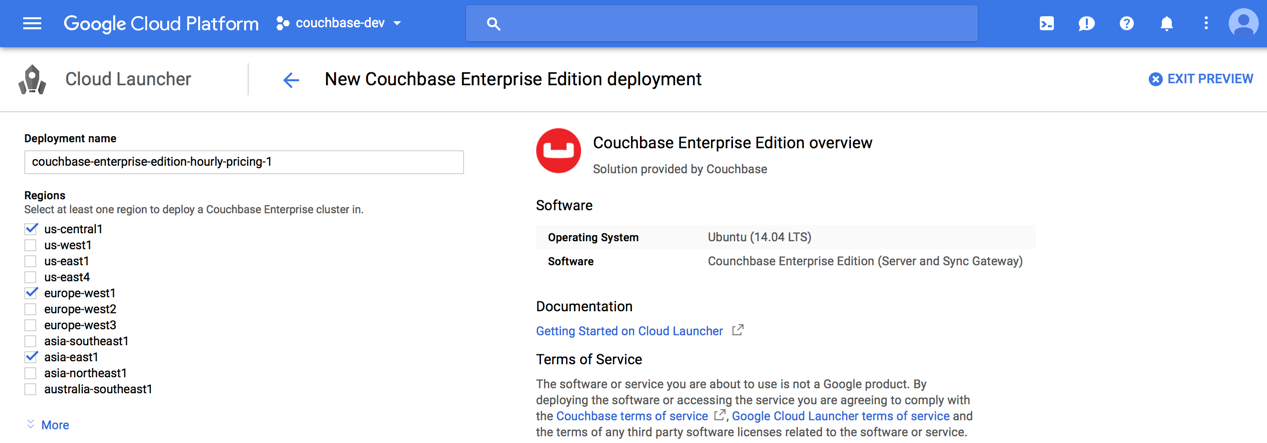Click the Cloud Launcher rocket icon

33,80
